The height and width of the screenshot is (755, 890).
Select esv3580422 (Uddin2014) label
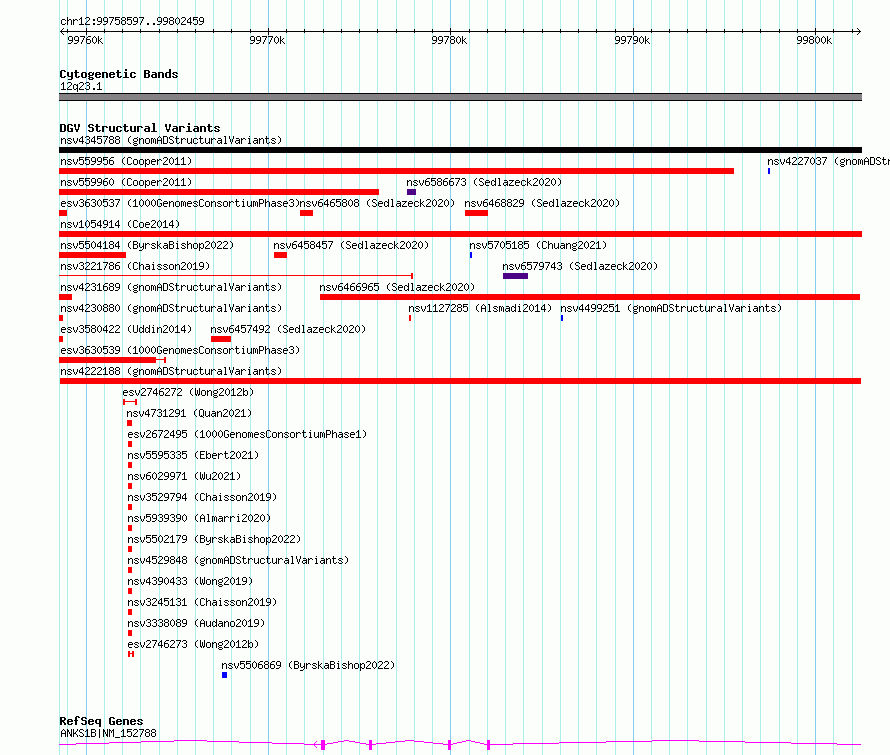126,329
